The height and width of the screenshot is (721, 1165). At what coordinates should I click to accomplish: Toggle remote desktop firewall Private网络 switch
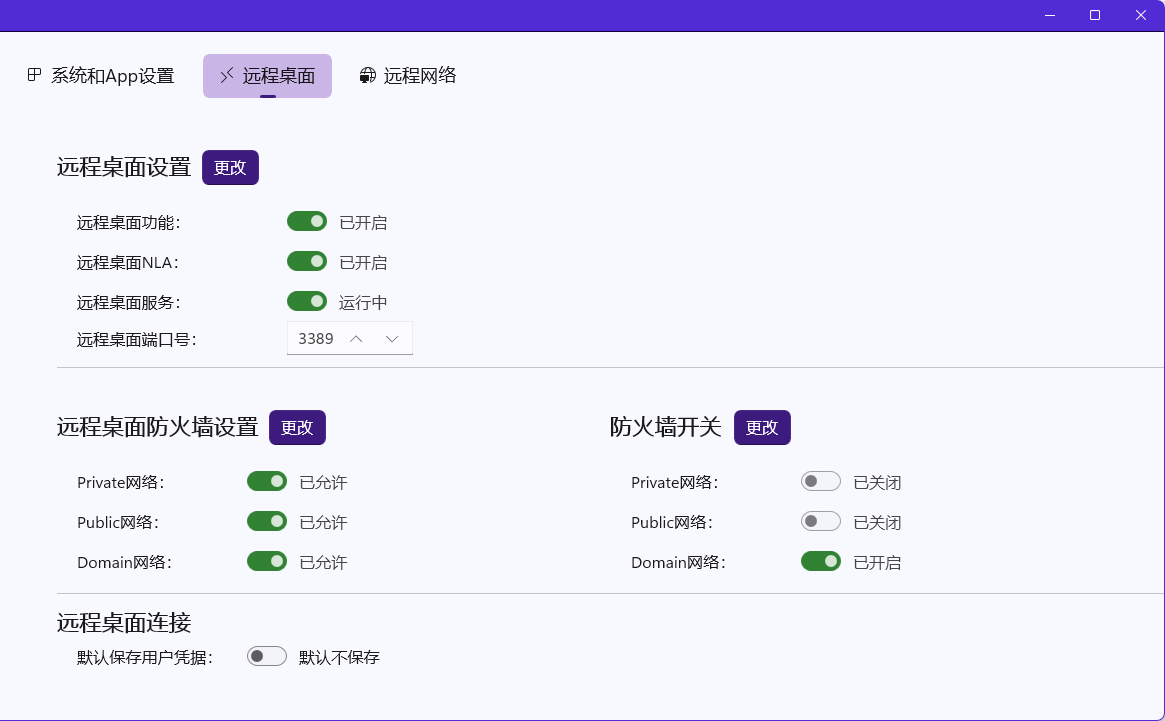[267, 482]
